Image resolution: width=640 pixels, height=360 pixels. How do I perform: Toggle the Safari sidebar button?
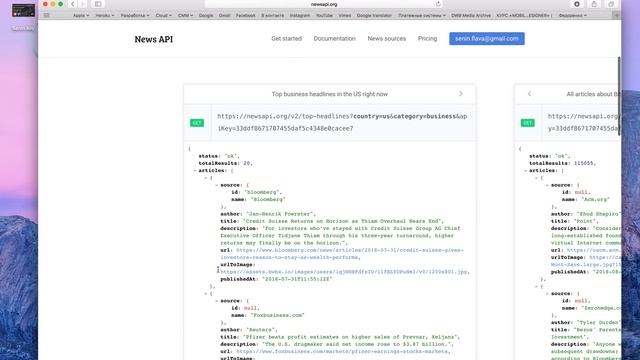click(x=98, y=4)
